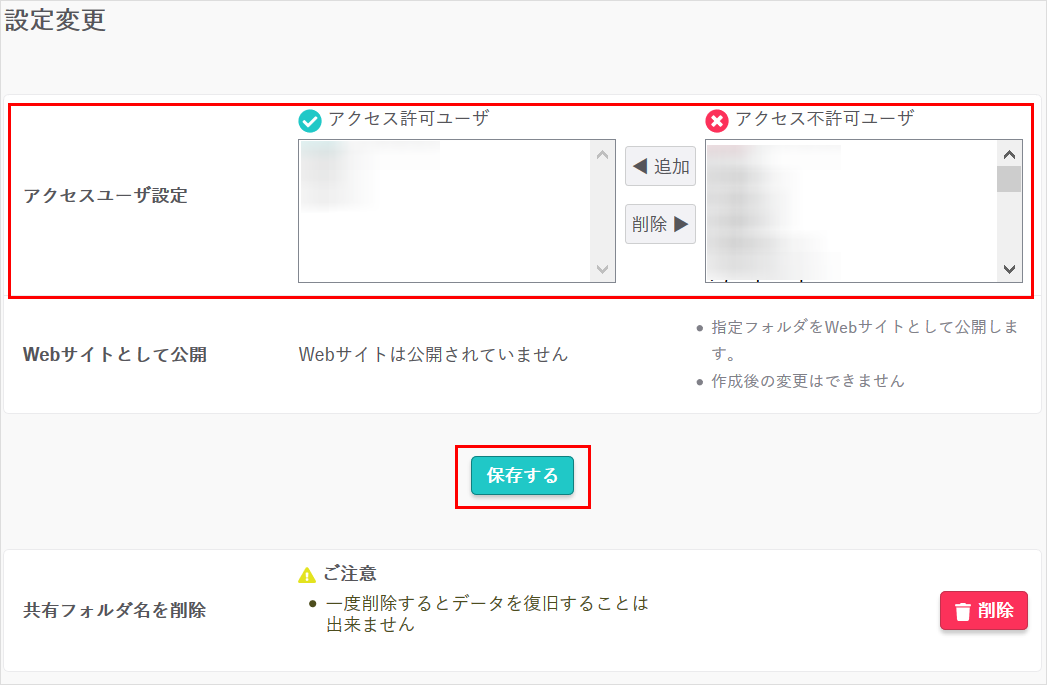Click the green checkmark icon beside アクセス許可ユーザ
This screenshot has width=1047, height=685.
pos(311,121)
